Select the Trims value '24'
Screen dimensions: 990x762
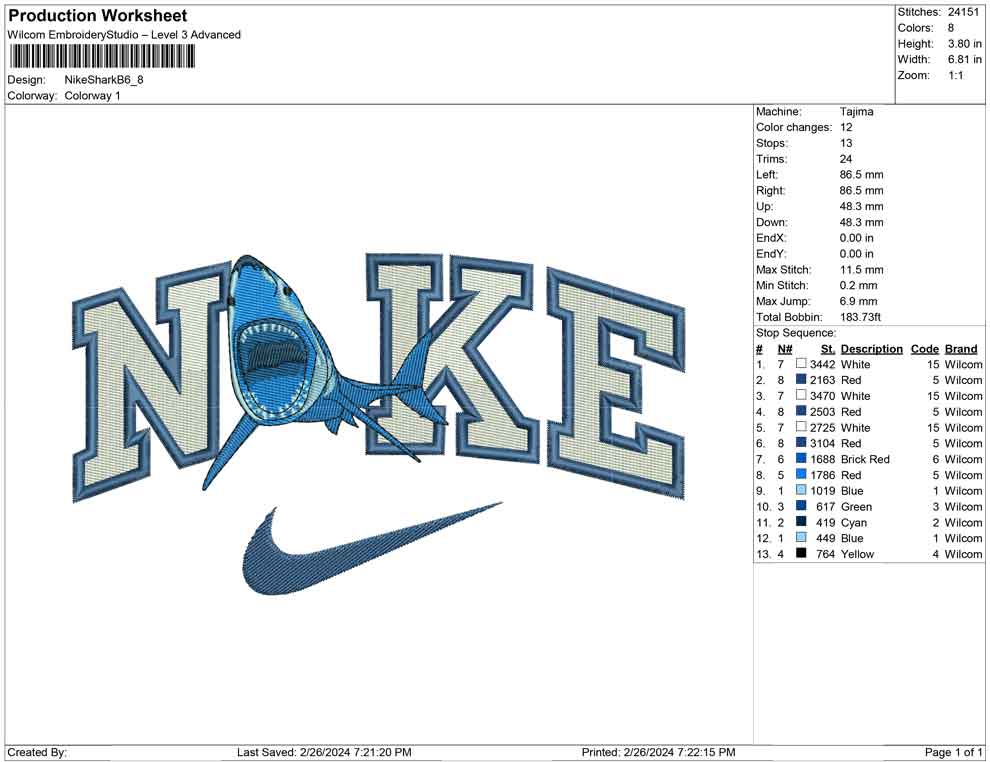coord(846,159)
